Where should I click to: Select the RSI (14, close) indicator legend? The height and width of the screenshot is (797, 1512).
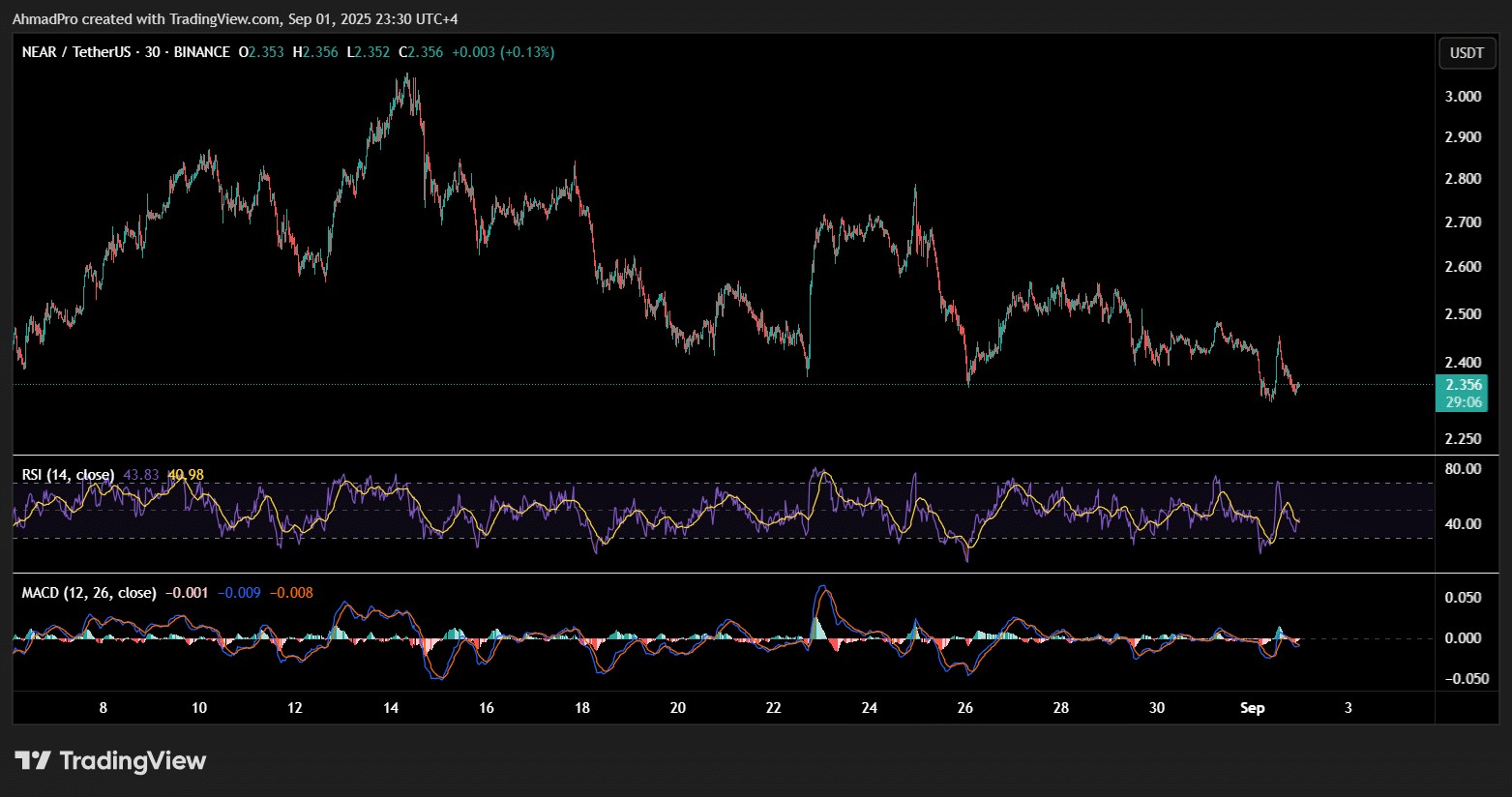(68, 475)
